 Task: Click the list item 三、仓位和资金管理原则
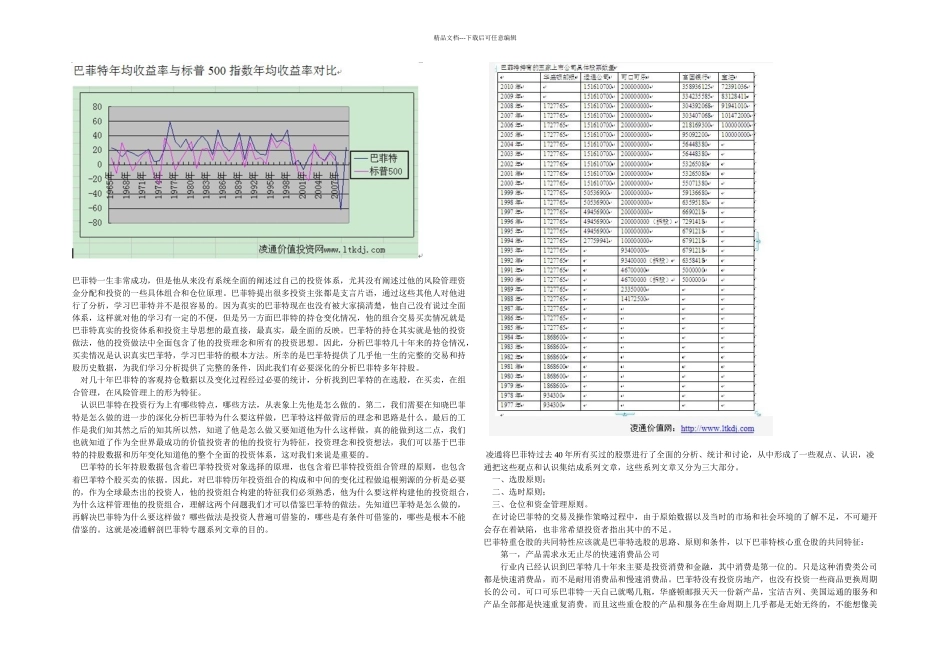click(540, 504)
